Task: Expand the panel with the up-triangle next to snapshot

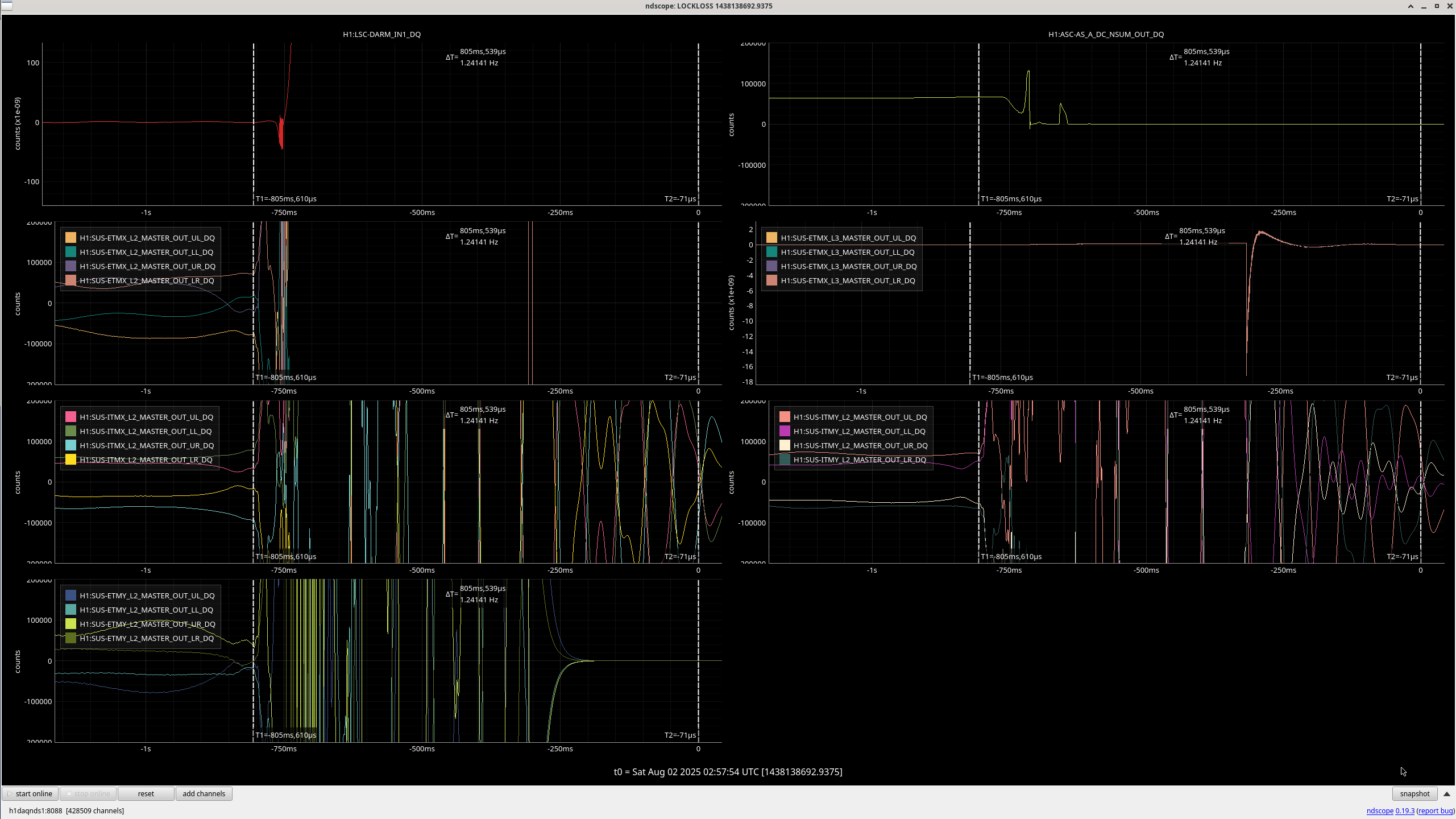Action: 1447,793
